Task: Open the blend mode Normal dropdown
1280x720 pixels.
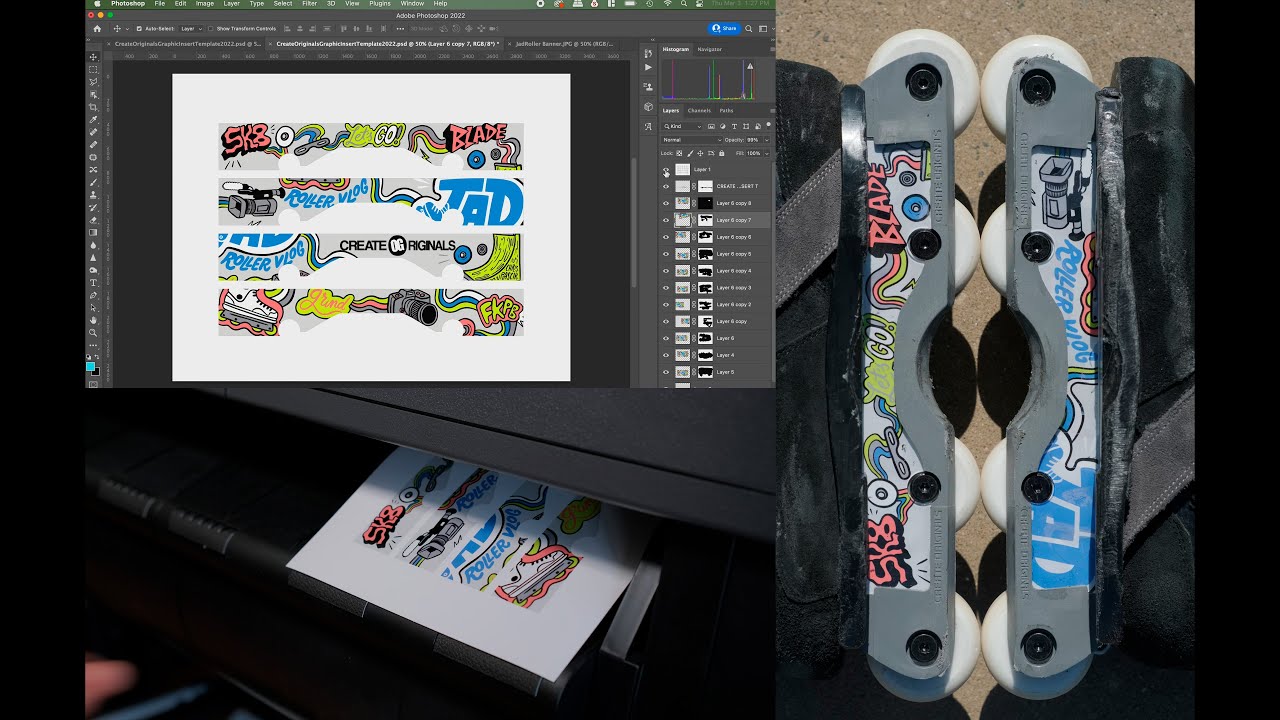Action: (691, 140)
